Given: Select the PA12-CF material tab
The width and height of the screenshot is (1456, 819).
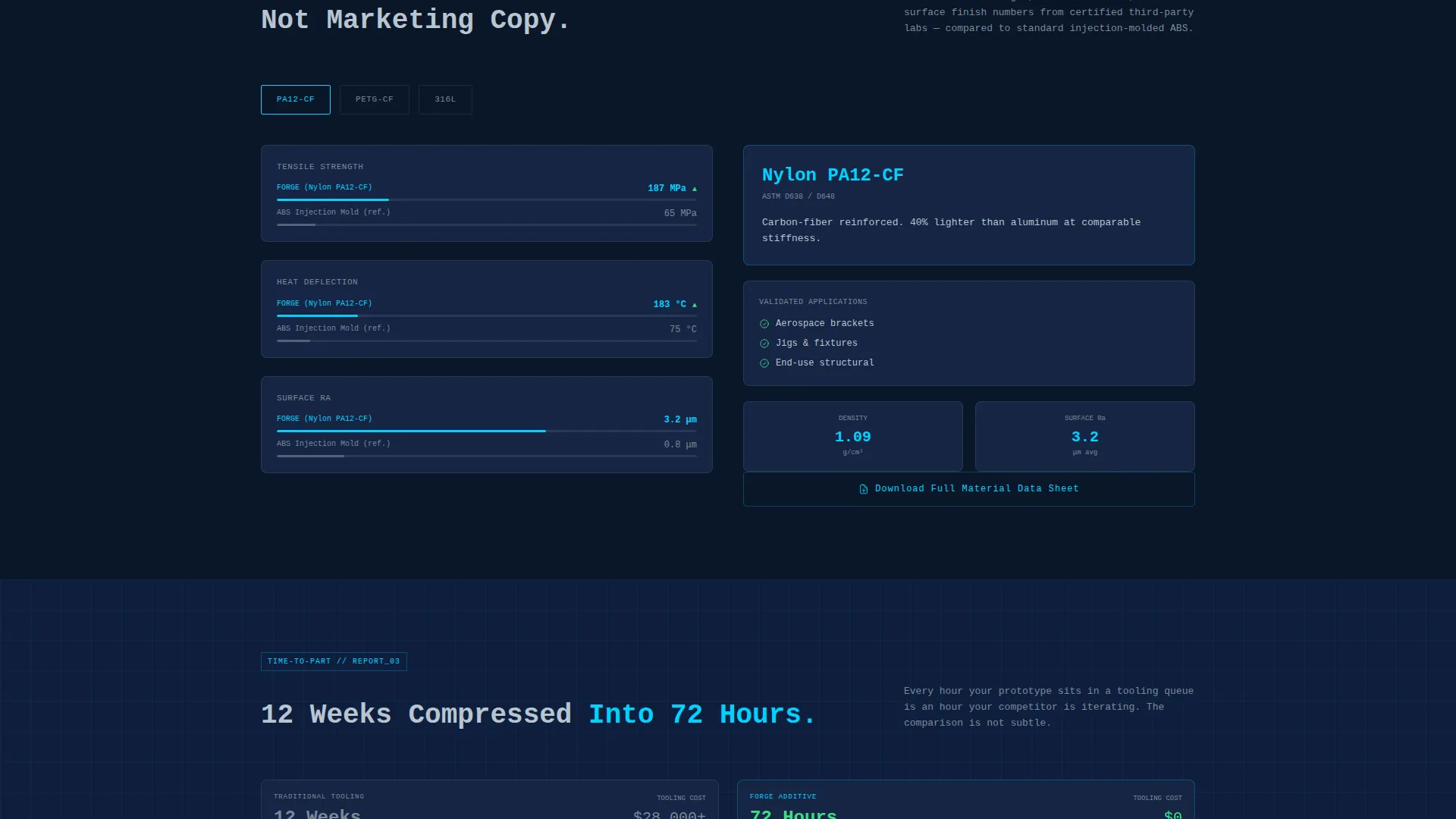Looking at the screenshot, I should coord(295,99).
